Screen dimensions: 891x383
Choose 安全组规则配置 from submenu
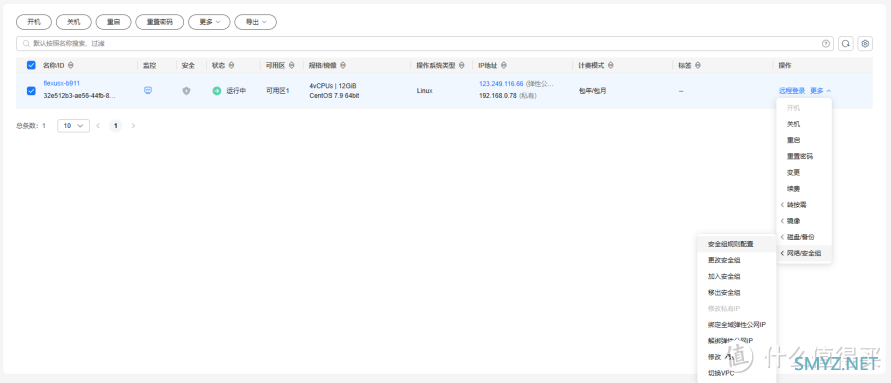[736, 244]
